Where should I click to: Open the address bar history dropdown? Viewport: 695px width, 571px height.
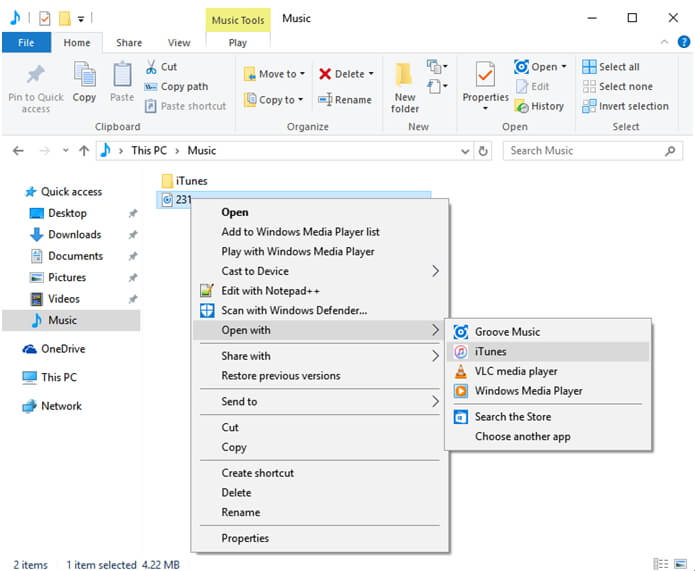point(465,151)
